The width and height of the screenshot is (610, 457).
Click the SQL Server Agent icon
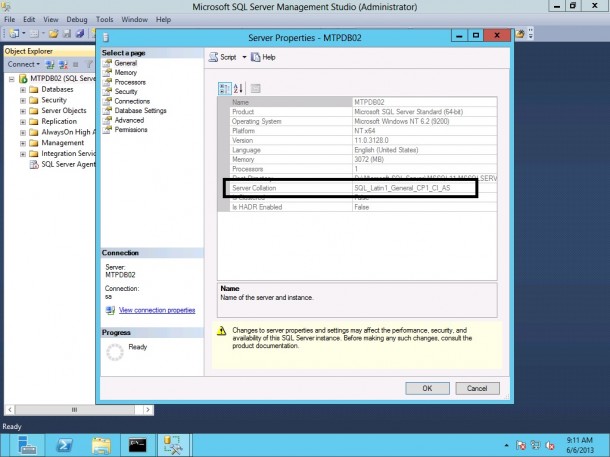[x=34, y=165]
